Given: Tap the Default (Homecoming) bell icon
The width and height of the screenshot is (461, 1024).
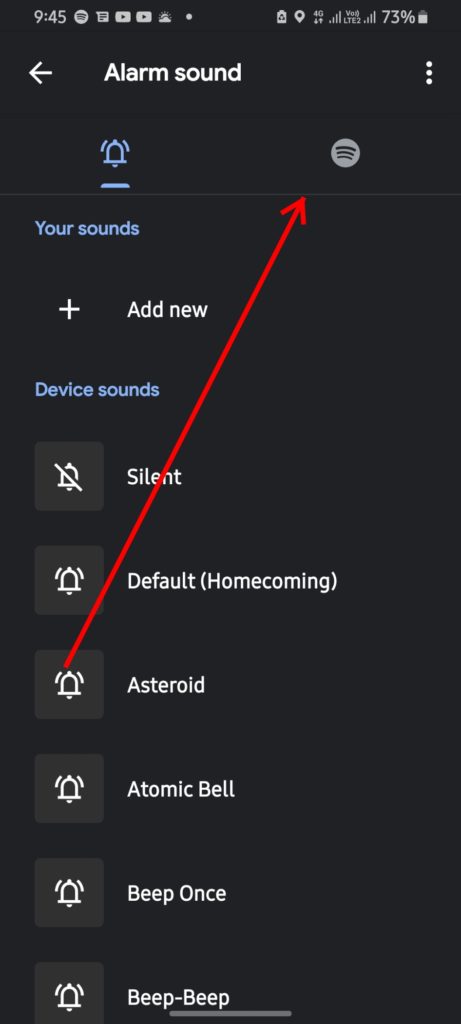Looking at the screenshot, I should tap(69, 580).
